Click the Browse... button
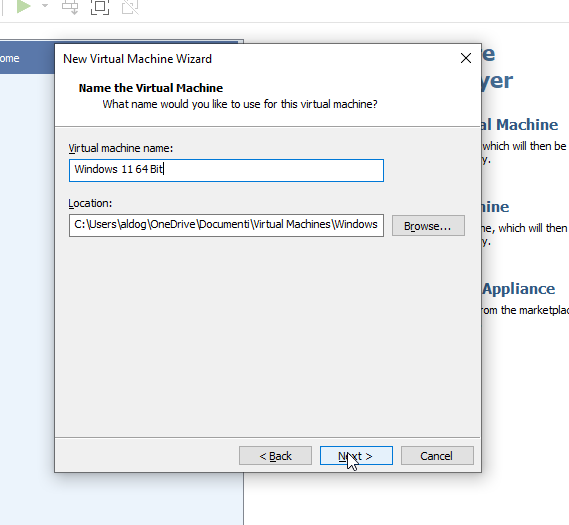Image resolution: width=569 pixels, height=525 pixels. tap(428, 226)
